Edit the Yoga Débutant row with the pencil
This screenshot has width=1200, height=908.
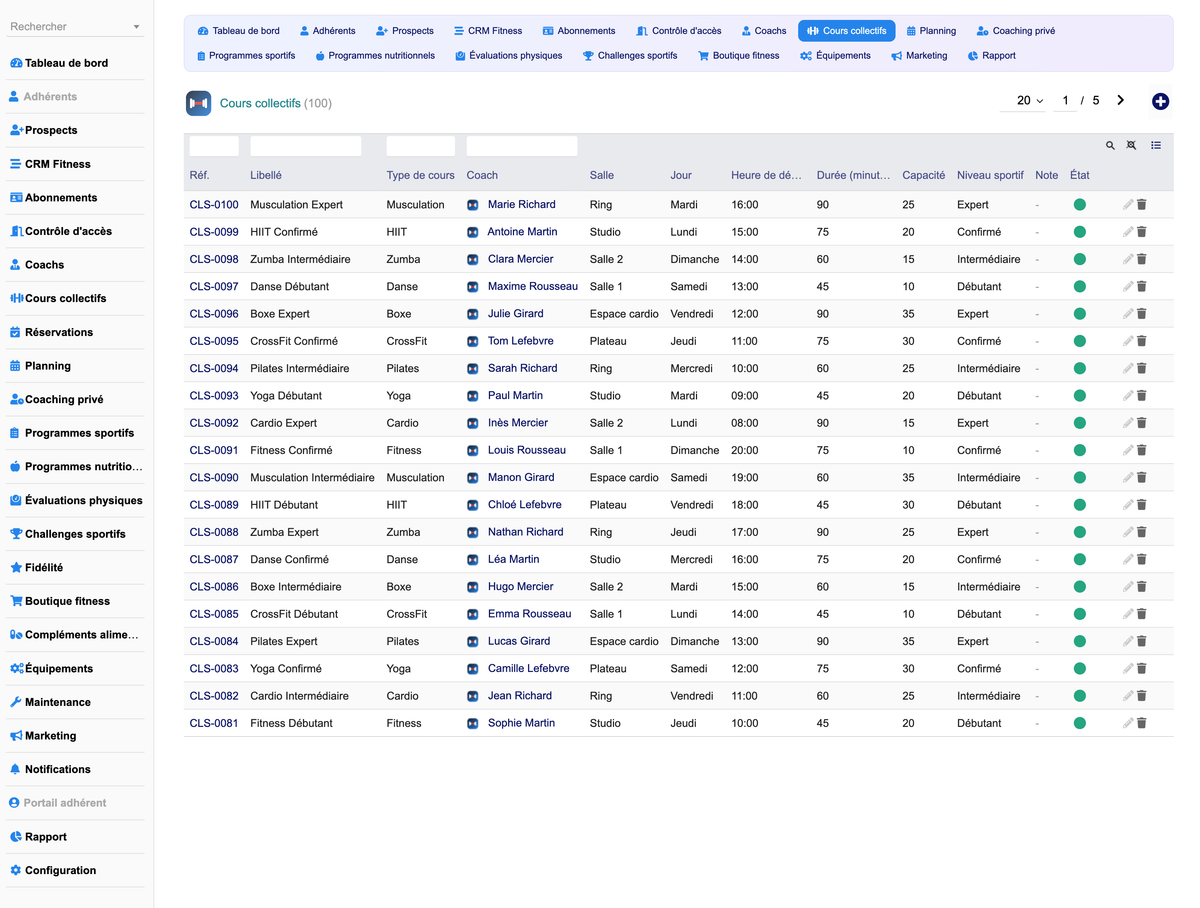1128,395
